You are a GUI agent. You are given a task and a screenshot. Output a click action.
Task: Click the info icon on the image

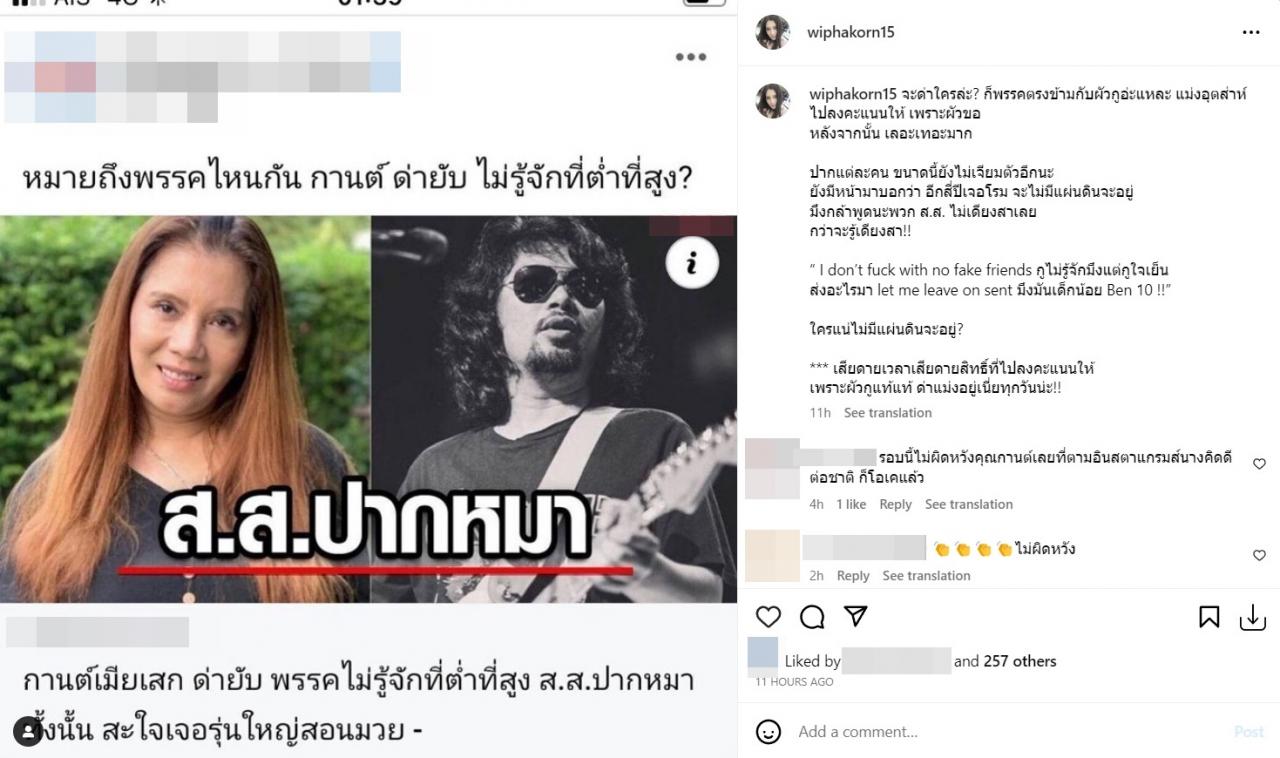coord(692,263)
